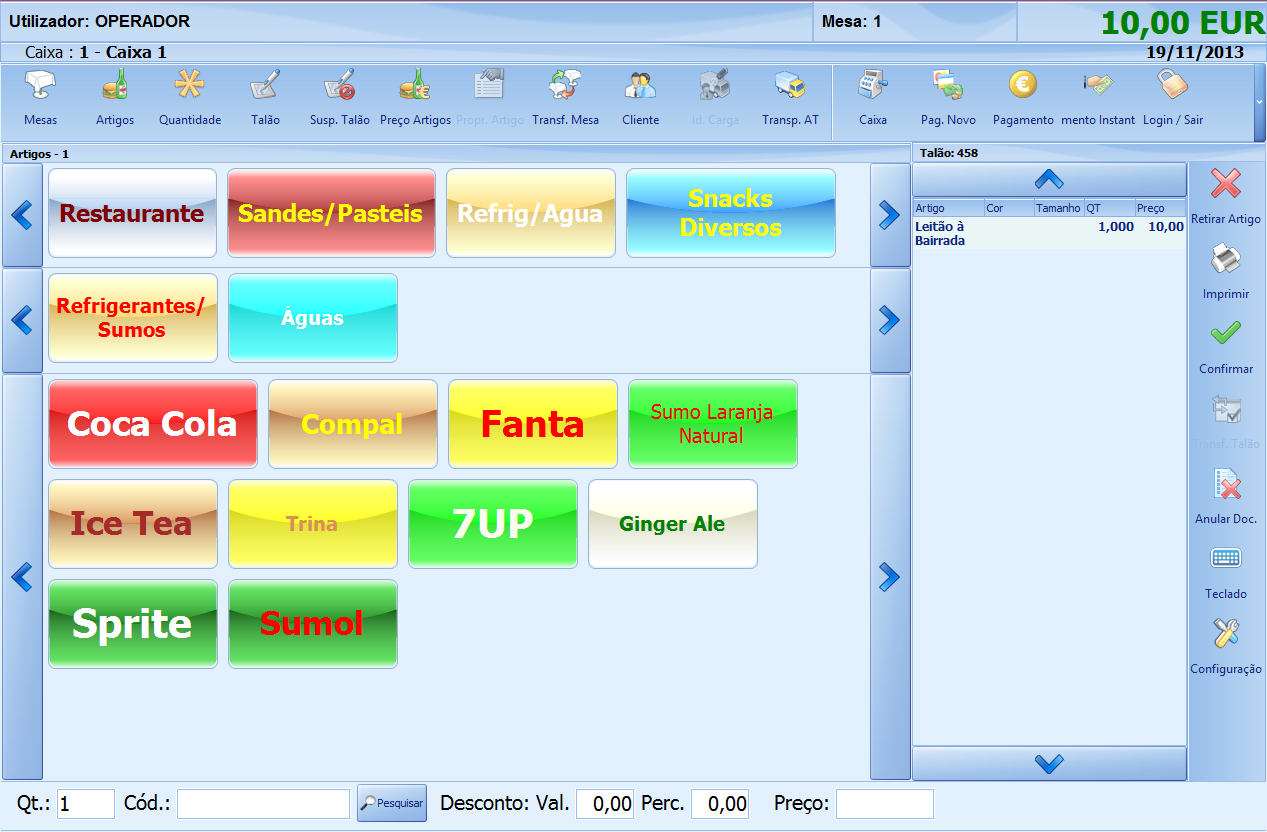Viewport: 1267px width, 832px height.
Task: Open the Mesas table view
Action: pyautogui.click(x=40, y=97)
